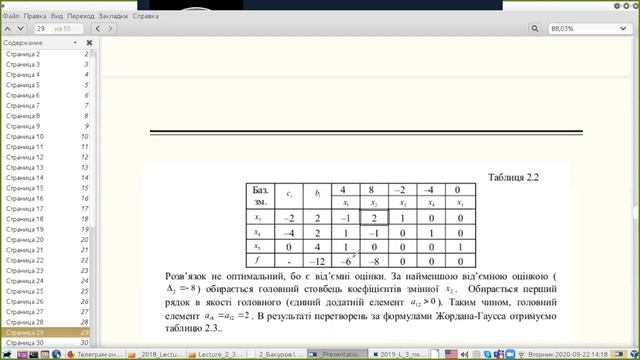Click the –12 value in the f row
The image size is (640, 360).
click(317, 261)
